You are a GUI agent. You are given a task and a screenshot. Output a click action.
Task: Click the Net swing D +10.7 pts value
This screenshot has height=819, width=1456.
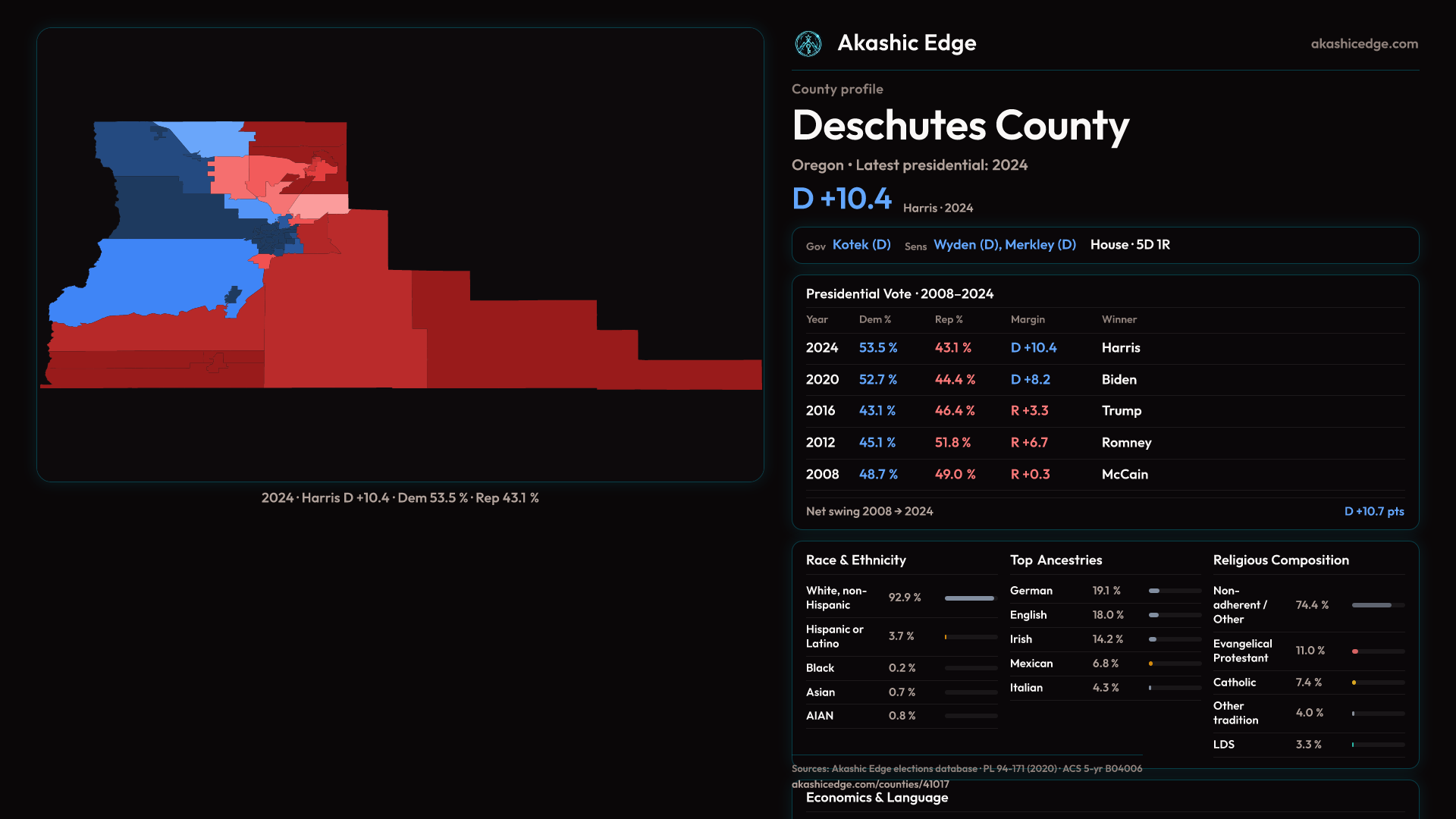tap(1373, 512)
